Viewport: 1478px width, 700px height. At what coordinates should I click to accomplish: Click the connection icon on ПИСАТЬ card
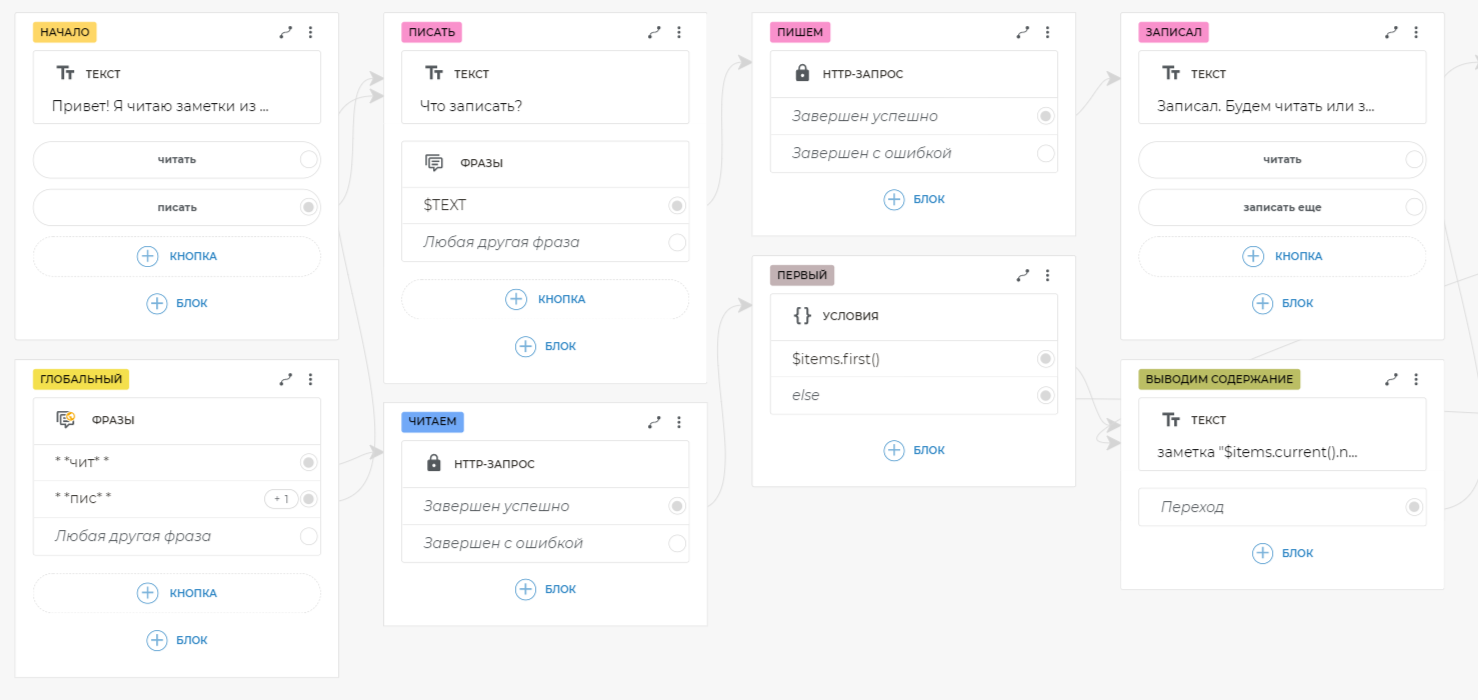(x=654, y=32)
